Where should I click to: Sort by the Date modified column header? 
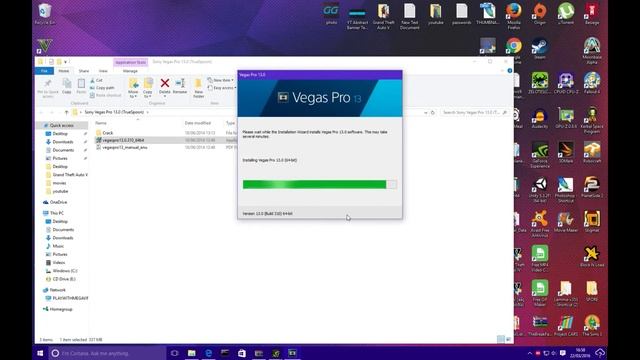[x=198, y=123]
